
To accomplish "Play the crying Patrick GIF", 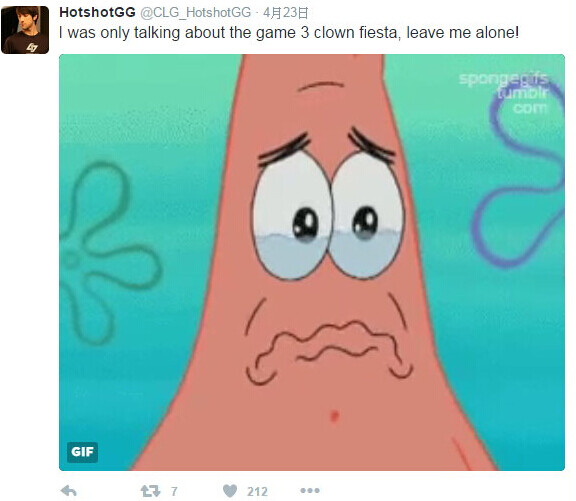I will (x=312, y=262).
